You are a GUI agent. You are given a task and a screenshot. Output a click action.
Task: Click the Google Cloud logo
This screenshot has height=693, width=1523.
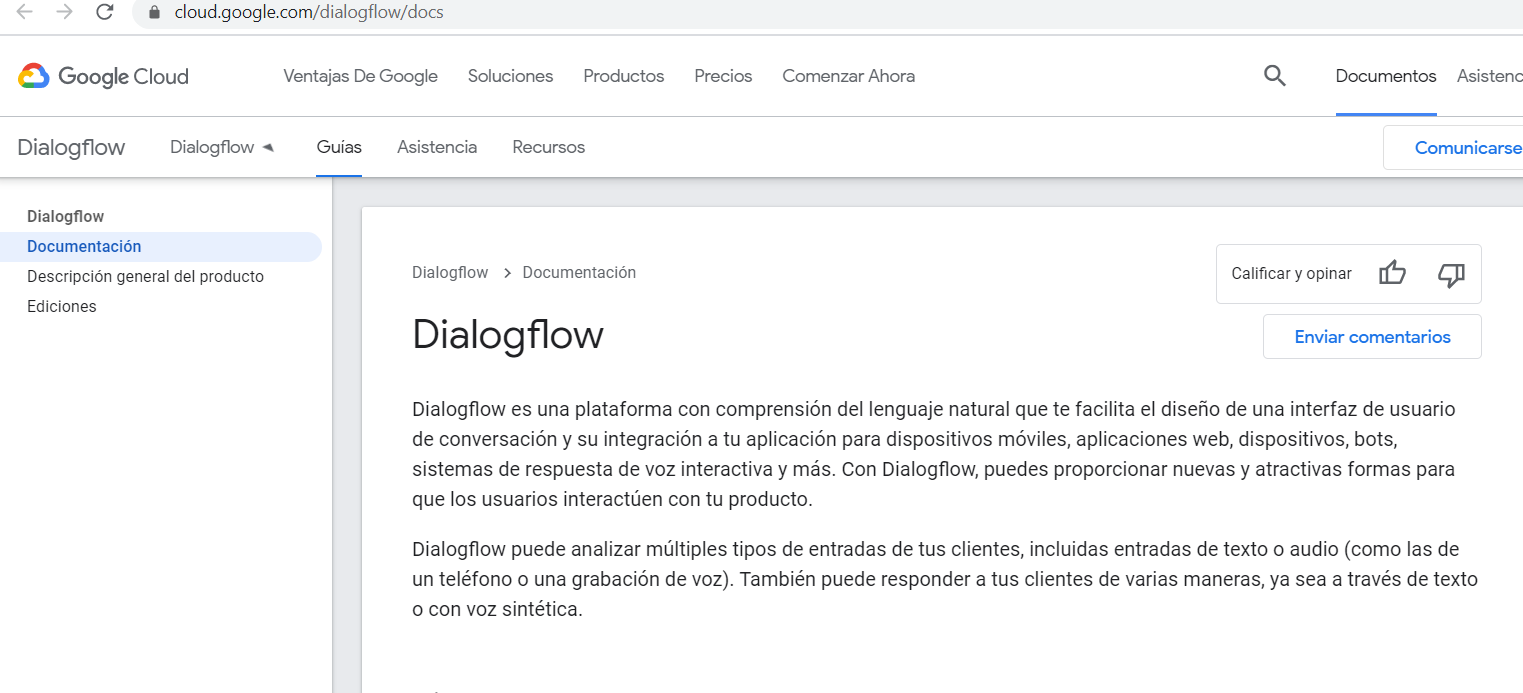(x=101, y=76)
